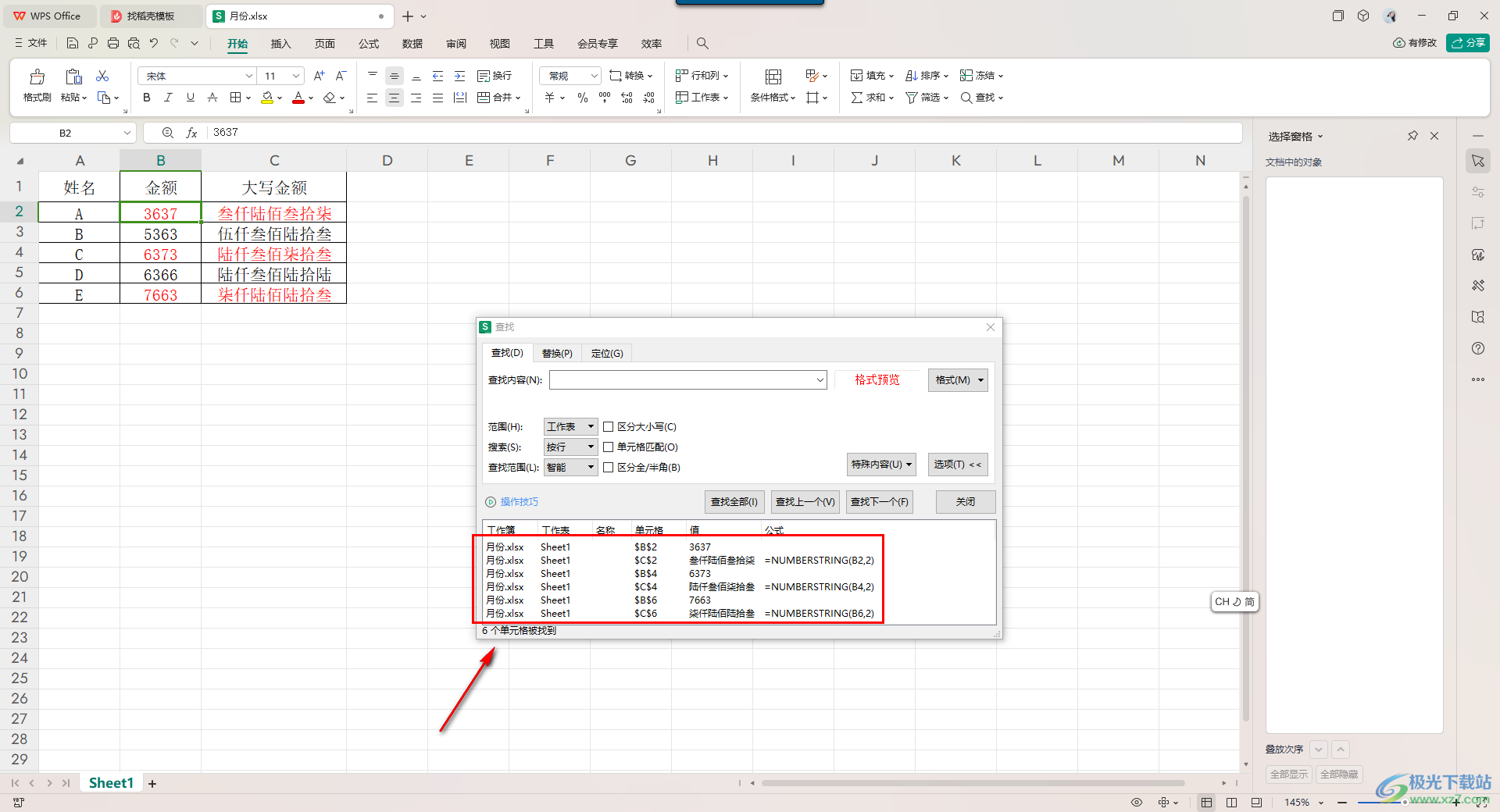
Task: Select cell C2 in the worksheet
Action: click(x=274, y=212)
